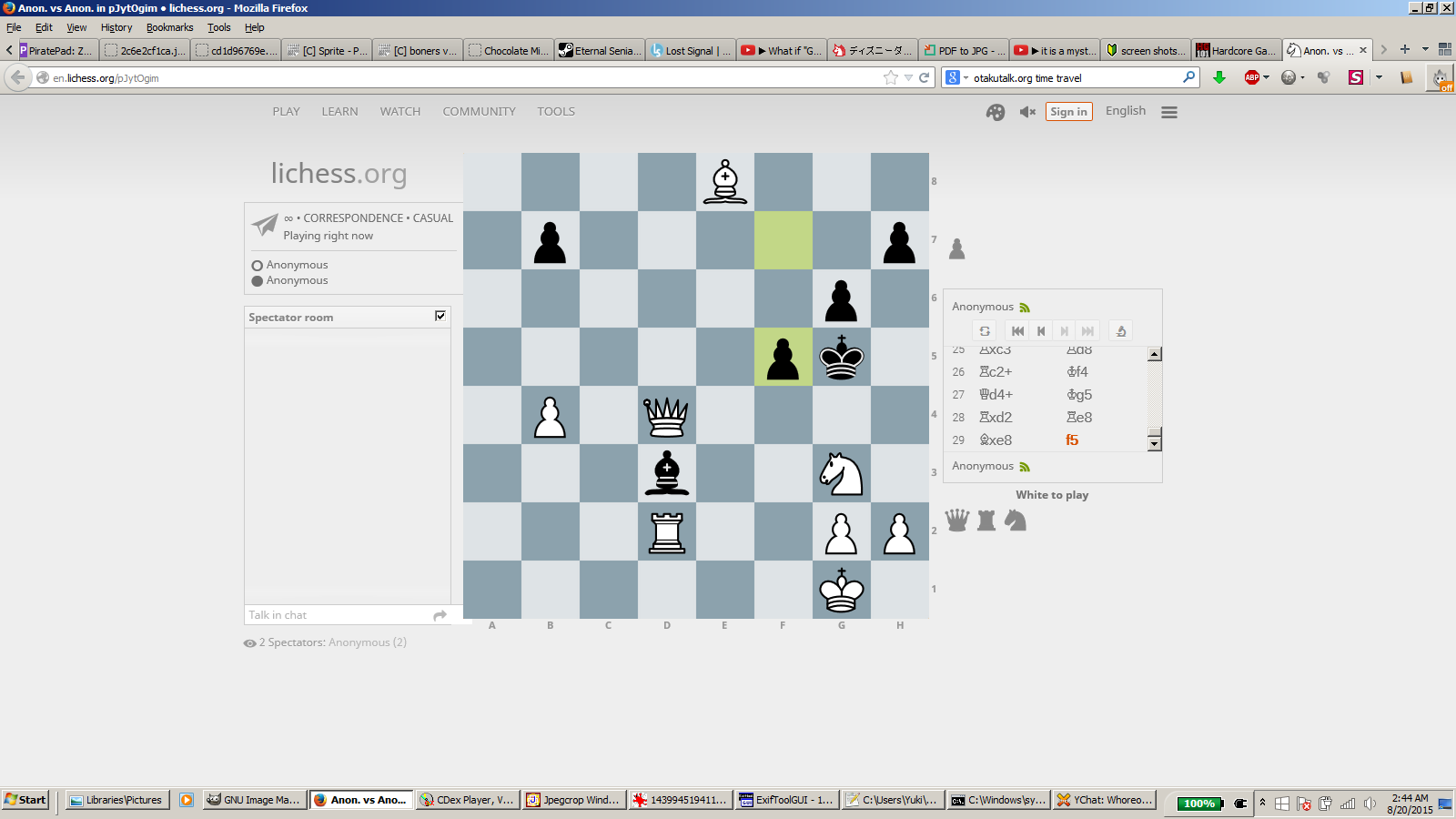Toggle the muted sound speaker icon

pyautogui.click(x=1027, y=112)
